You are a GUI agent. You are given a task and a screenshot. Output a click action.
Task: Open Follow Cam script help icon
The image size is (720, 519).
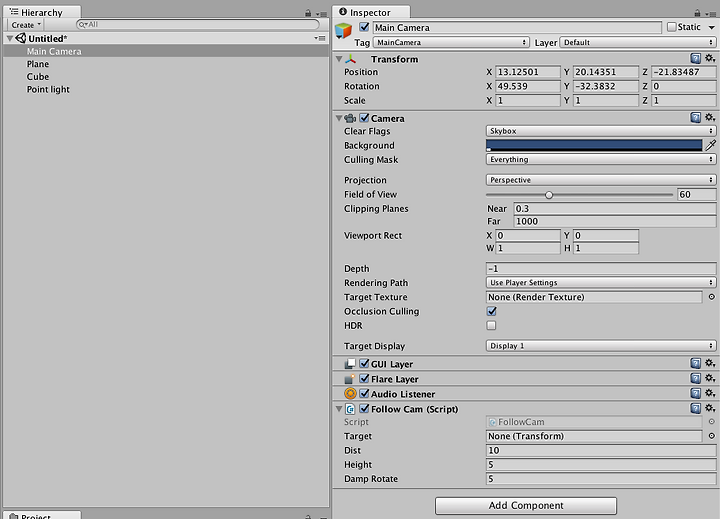pyautogui.click(x=696, y=408)
